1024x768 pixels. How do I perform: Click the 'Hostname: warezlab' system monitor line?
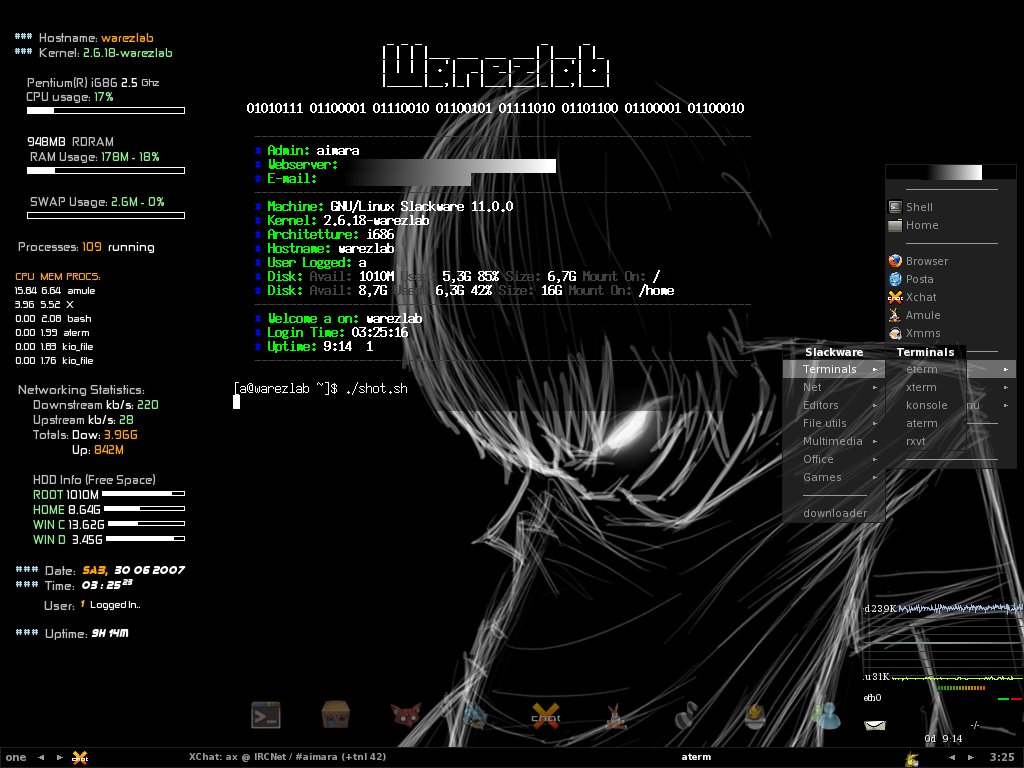click(x=84, y=38)
